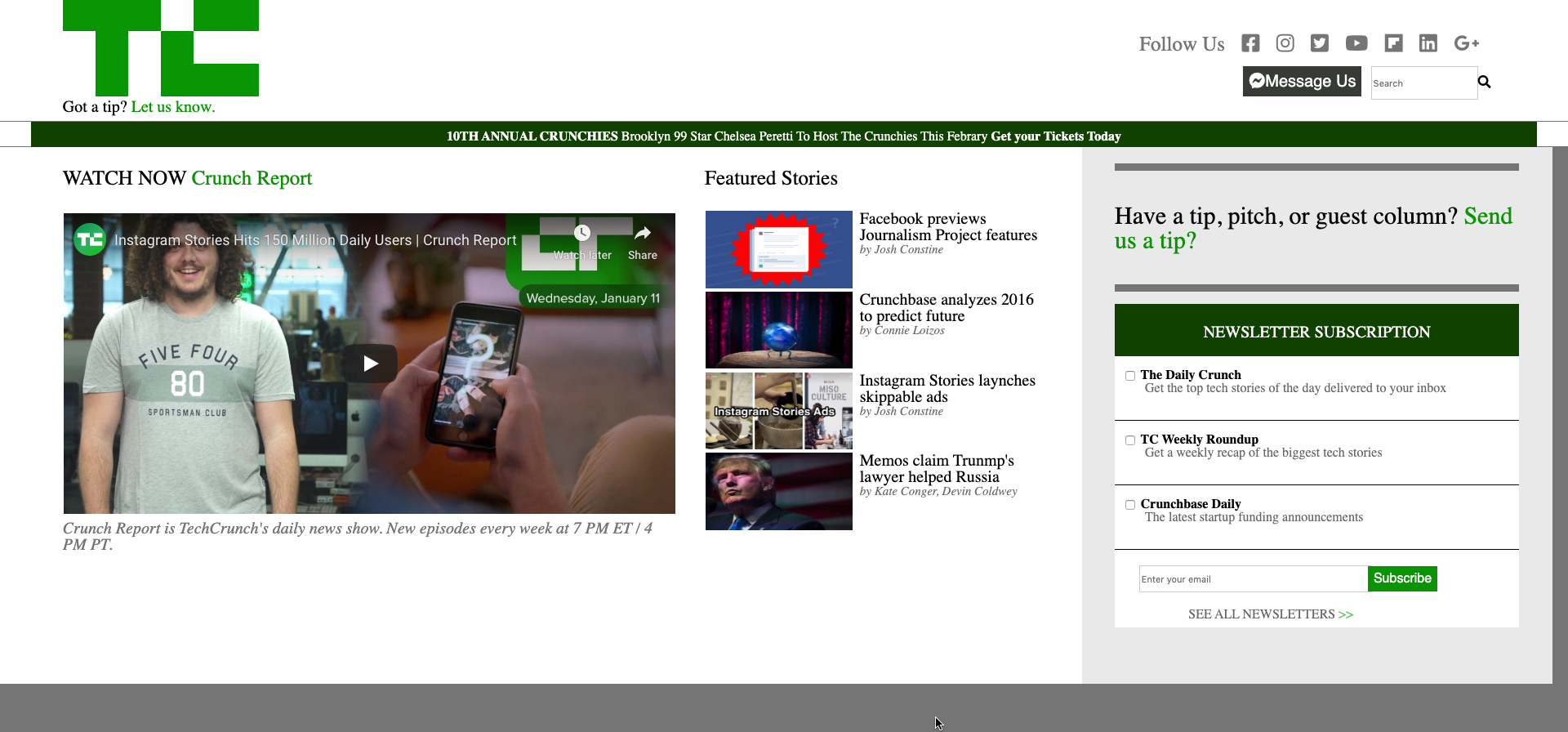Click the video title Instagram Stories Hits
Viewport: 1568px width, 732px height.
[315, 240]
